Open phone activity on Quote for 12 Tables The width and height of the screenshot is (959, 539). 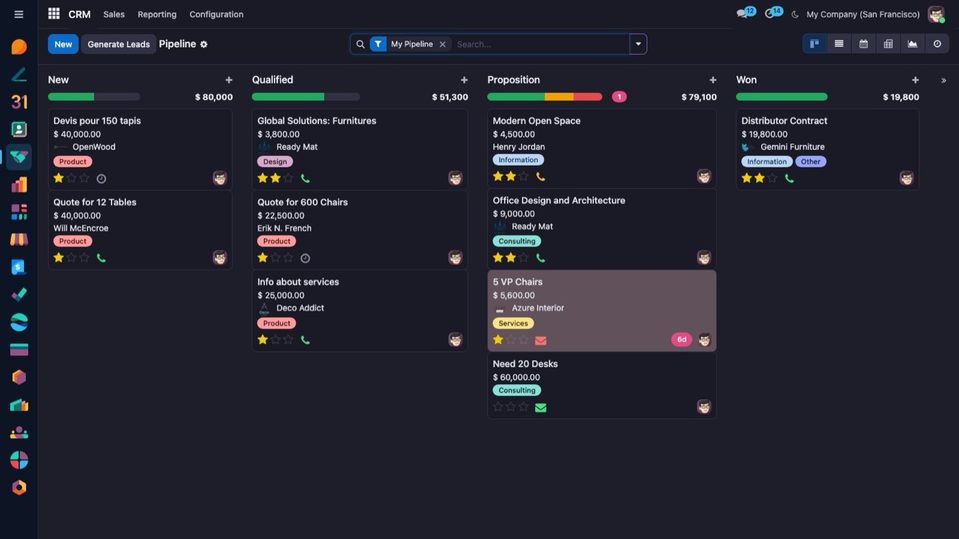102,258
